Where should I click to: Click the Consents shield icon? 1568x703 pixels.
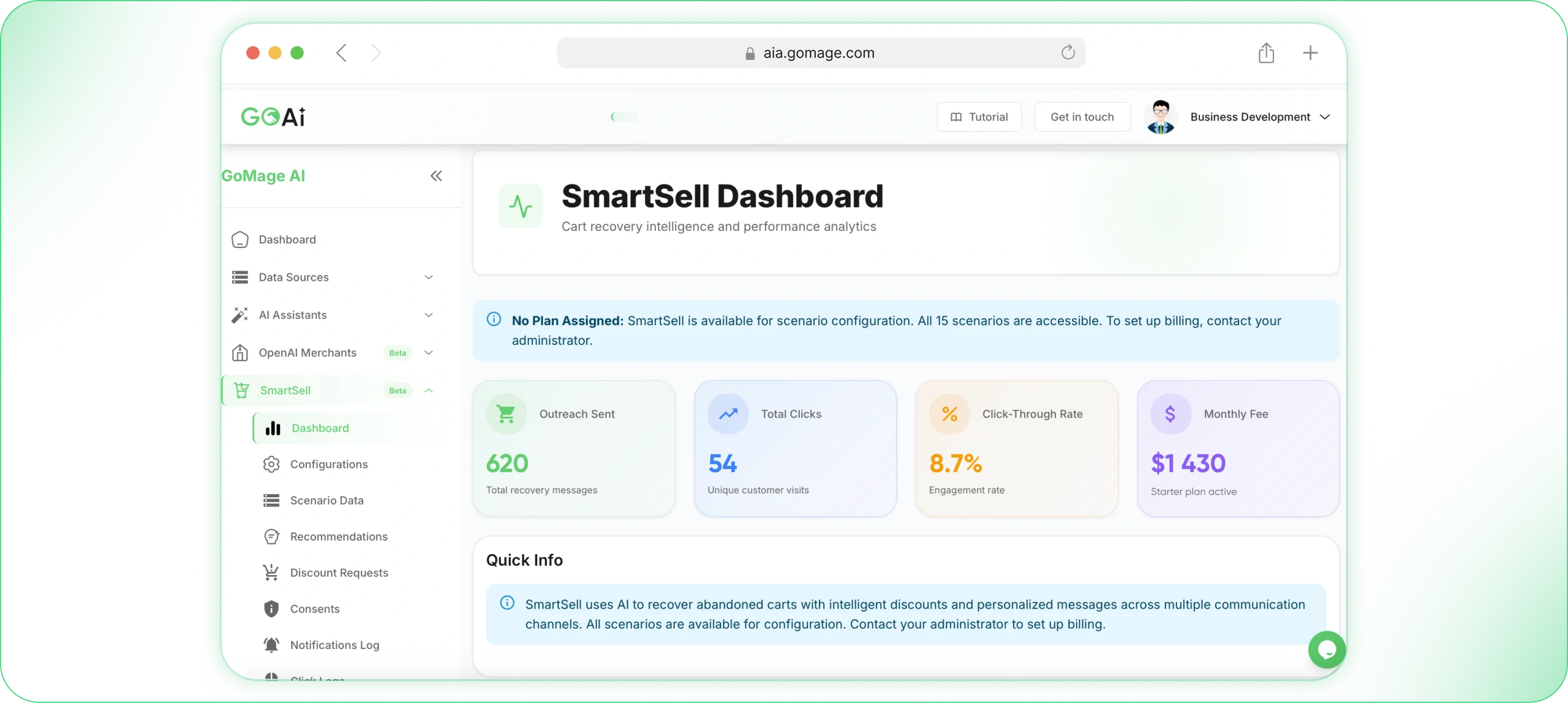click(271, 609)
